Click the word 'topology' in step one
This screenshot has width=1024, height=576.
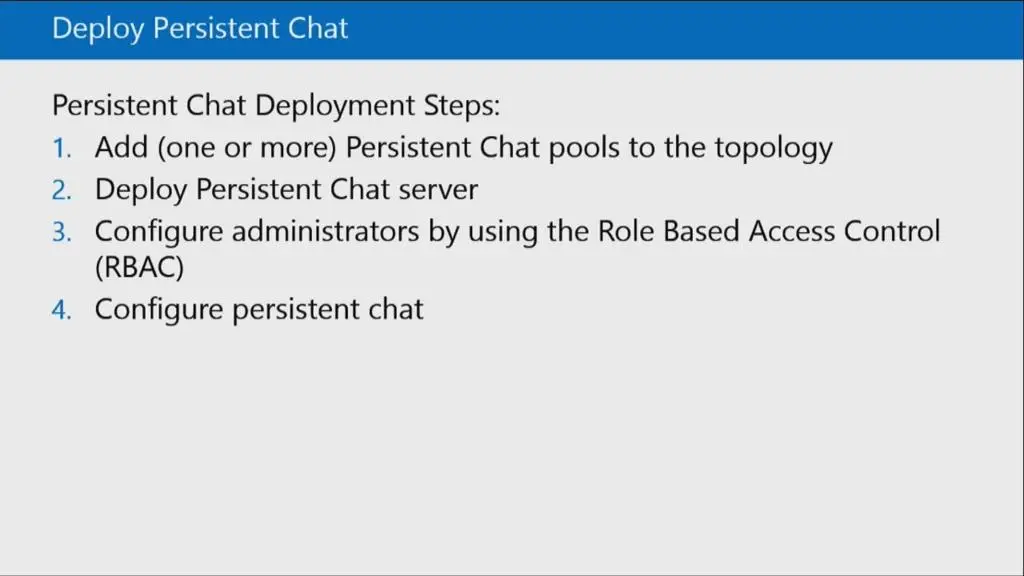pyautogui.click(x=774, y=149)
